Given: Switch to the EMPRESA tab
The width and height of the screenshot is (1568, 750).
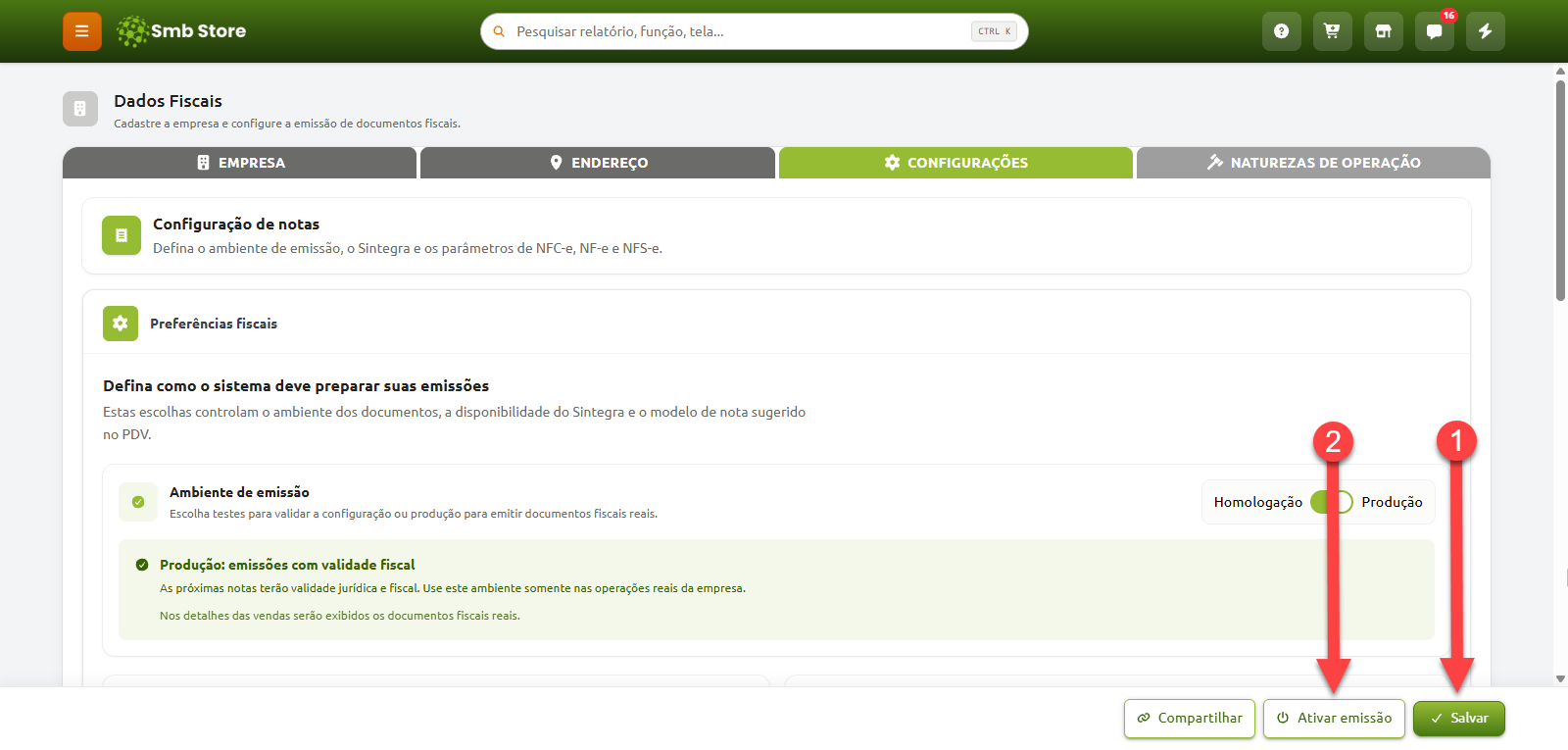Looking at the screenshot, I should (x=240, y=163).
